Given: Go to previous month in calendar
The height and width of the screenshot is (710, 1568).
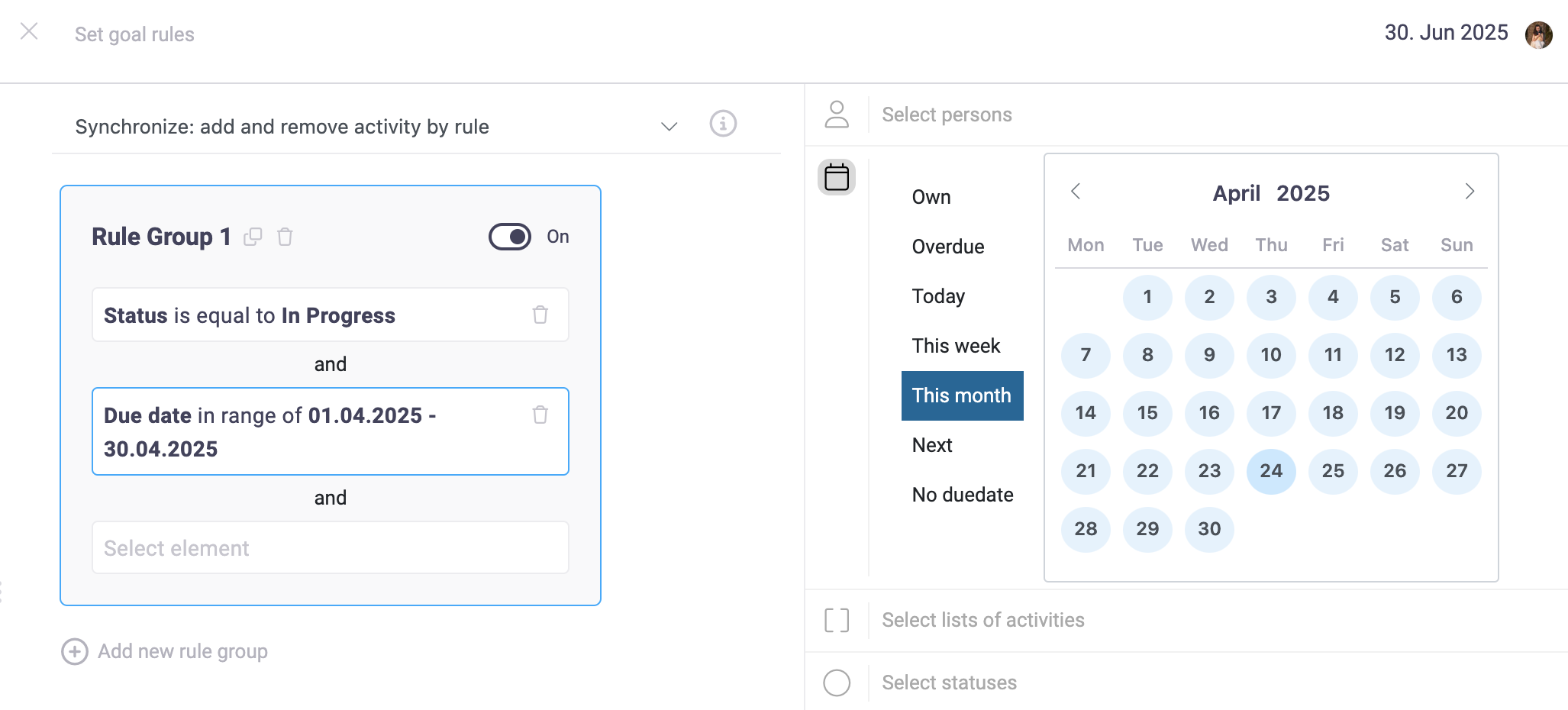Looking at the screenshot, I should pyautogui.click(x=1076, y=192).
